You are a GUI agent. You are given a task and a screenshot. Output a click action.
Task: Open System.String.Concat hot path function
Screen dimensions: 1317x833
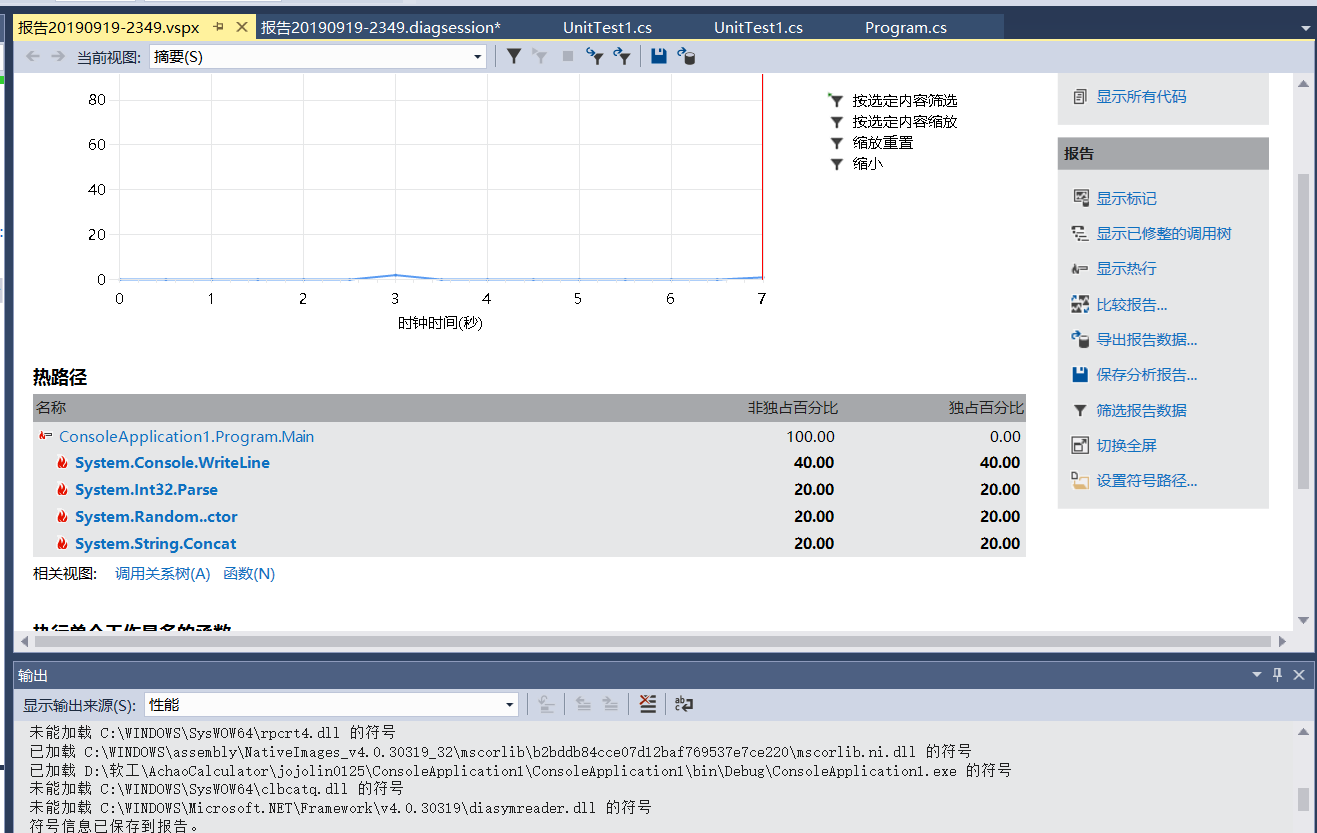click(x=156, y=544)
